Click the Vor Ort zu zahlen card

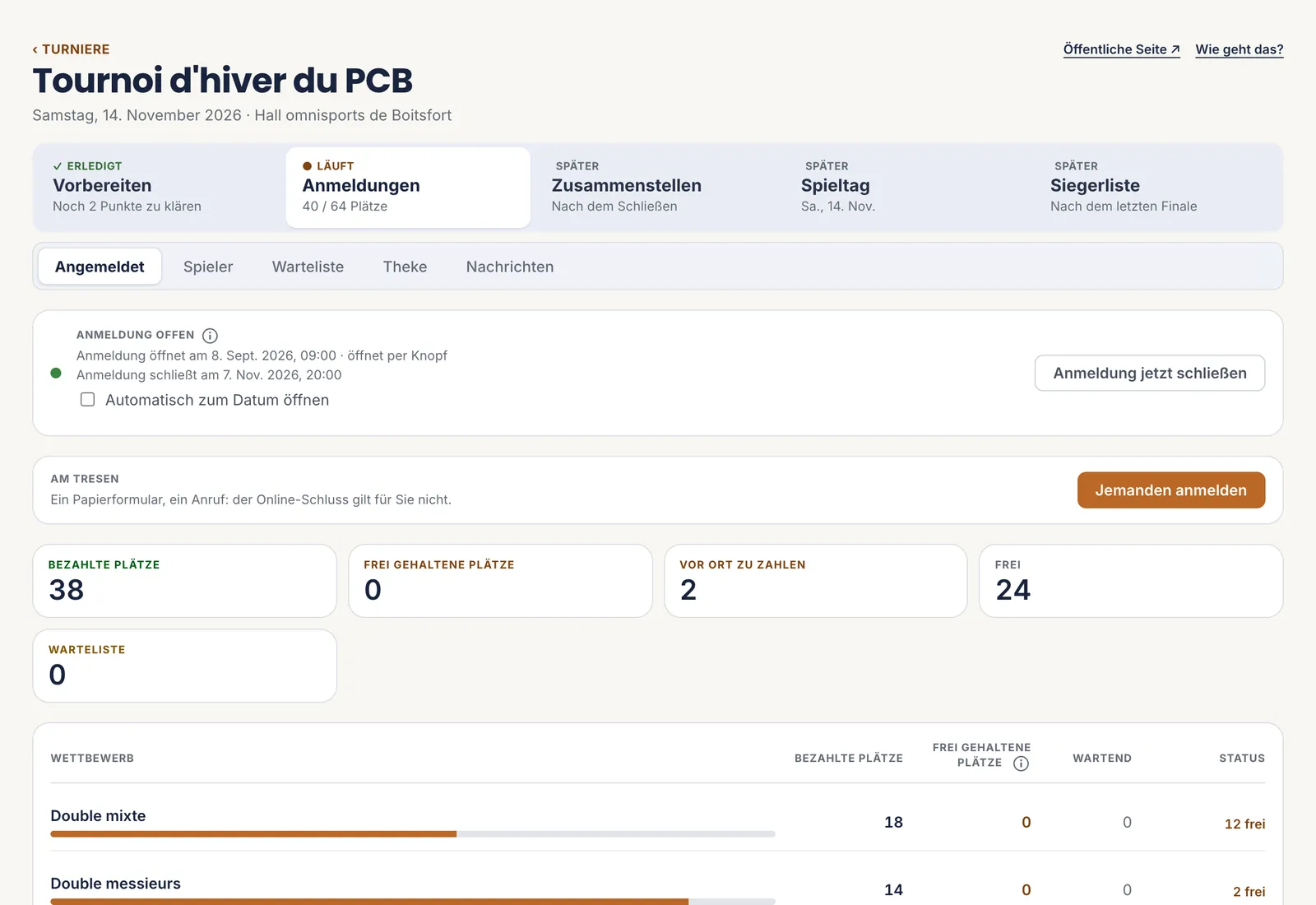point(816,581)
